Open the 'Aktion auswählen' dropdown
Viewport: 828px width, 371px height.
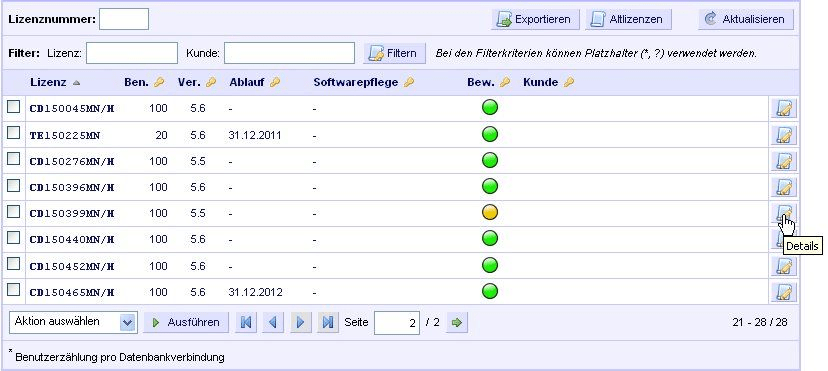tap(73, 322)
